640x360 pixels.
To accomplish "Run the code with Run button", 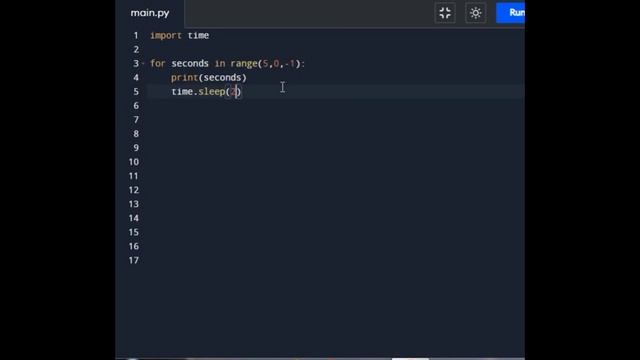I will pyautogui.click(x=511, y=13).
